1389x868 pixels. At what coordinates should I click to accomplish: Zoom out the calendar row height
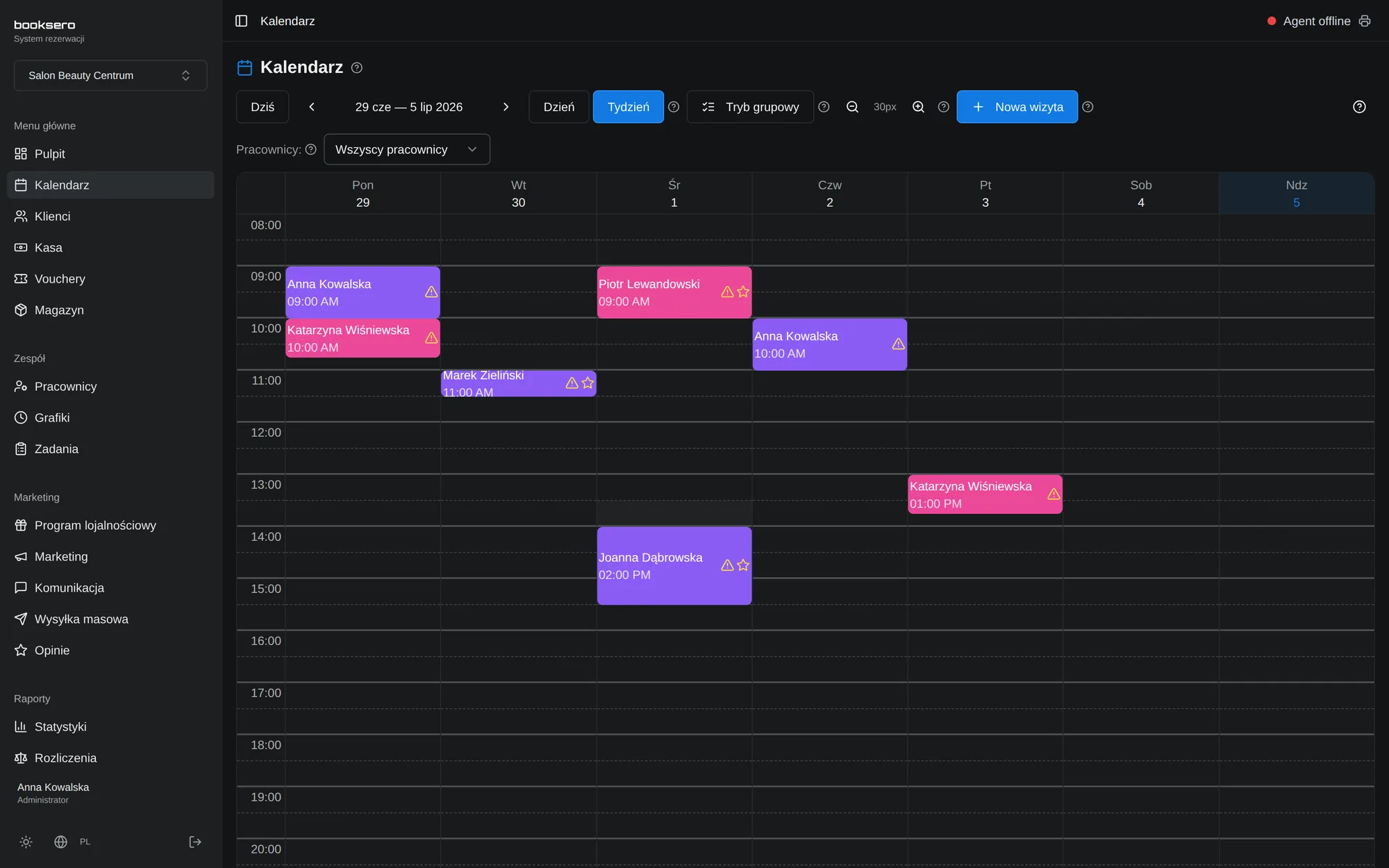852,107
